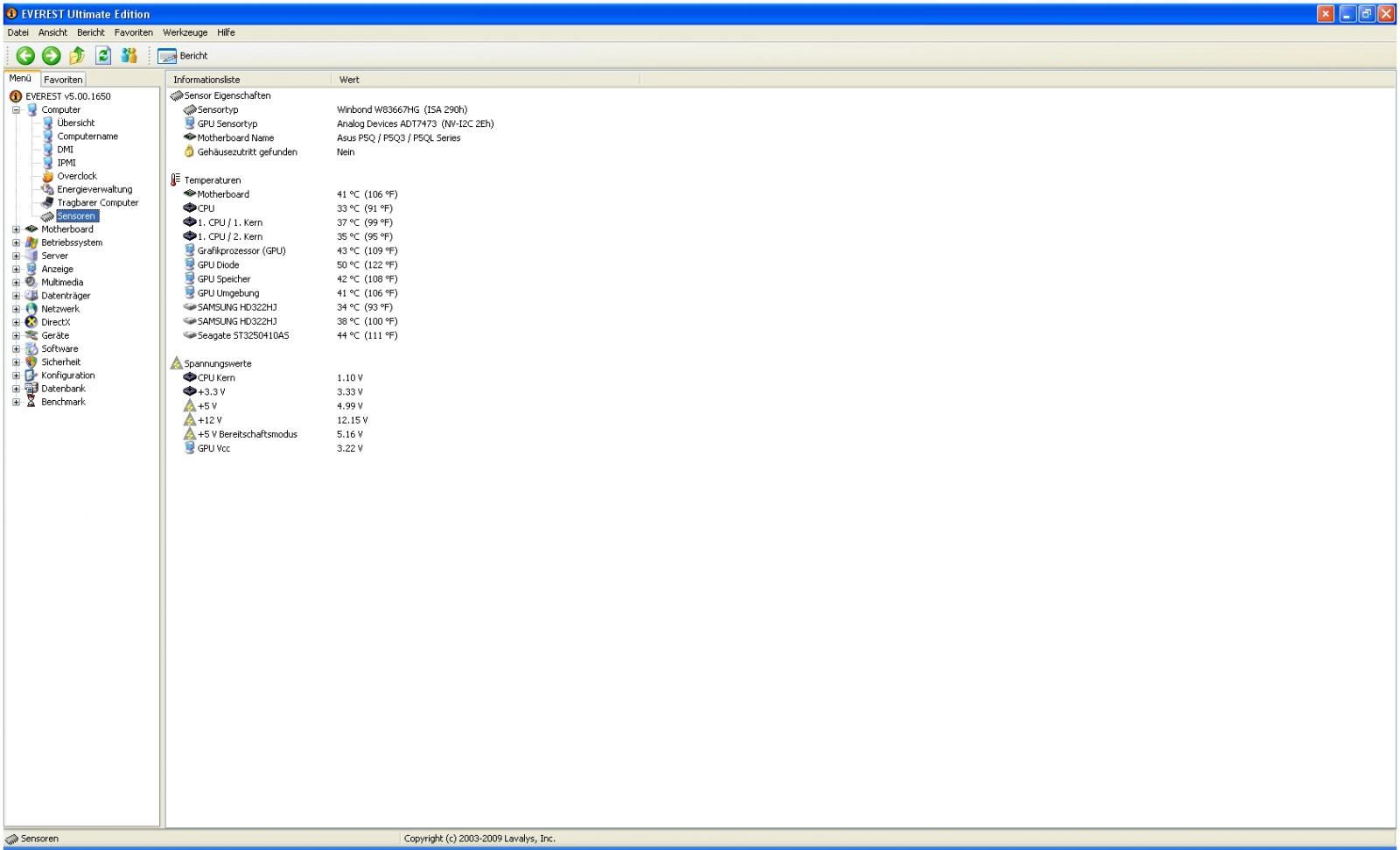Select the +12 V voltage row
This screenshot has width=1400, height=850.
point(276,420)
